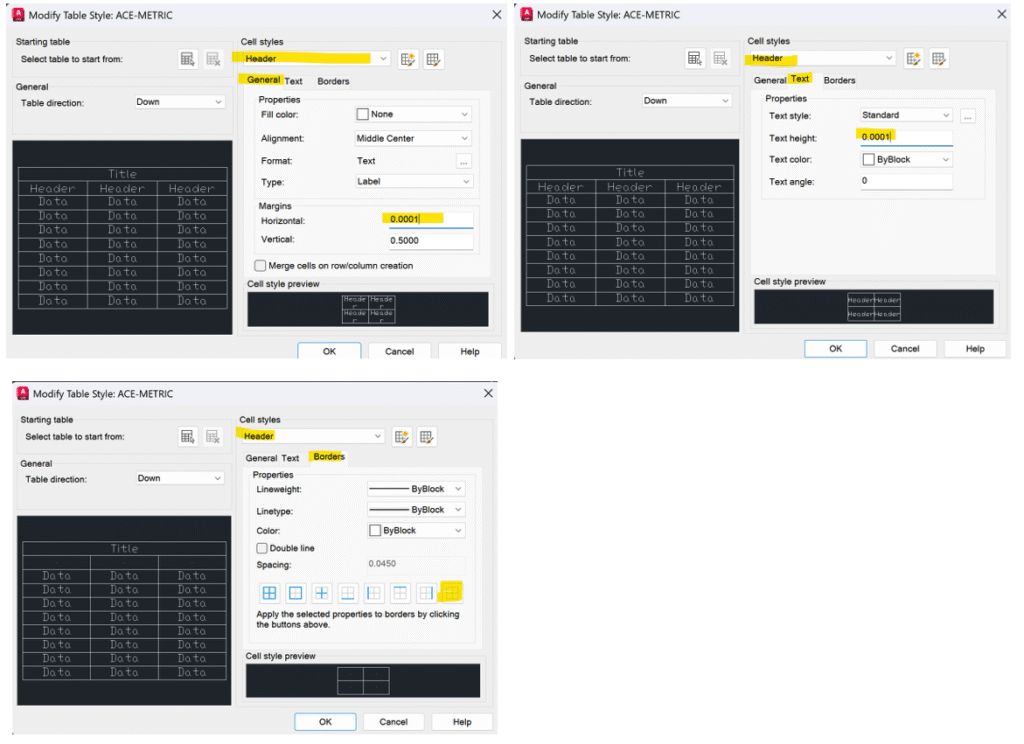Click Spacing field showing 0.0450
The height and width of the screenshot is (744, 1024).
[416, 564]
